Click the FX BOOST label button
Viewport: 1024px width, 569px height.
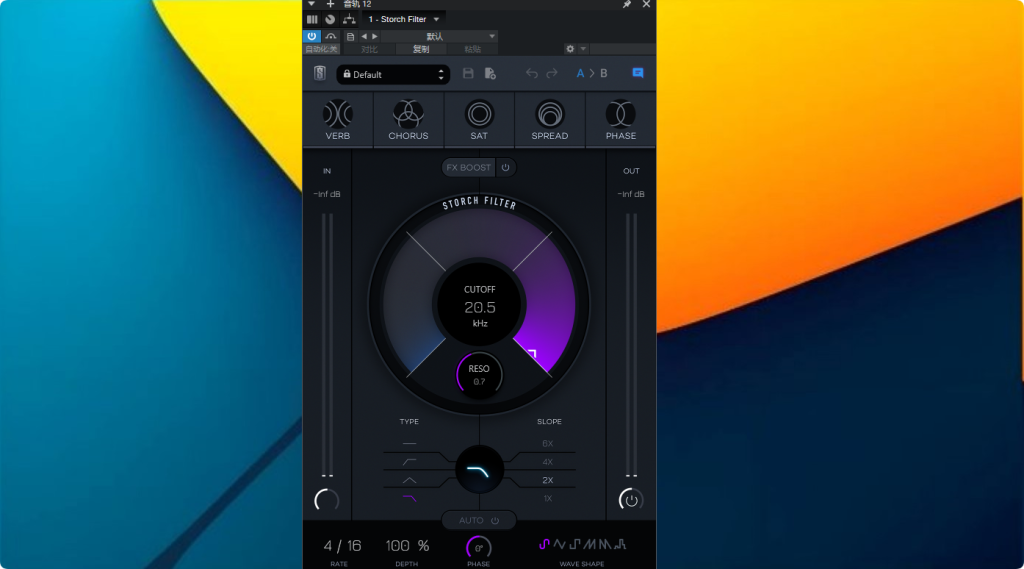pos(469,168)
